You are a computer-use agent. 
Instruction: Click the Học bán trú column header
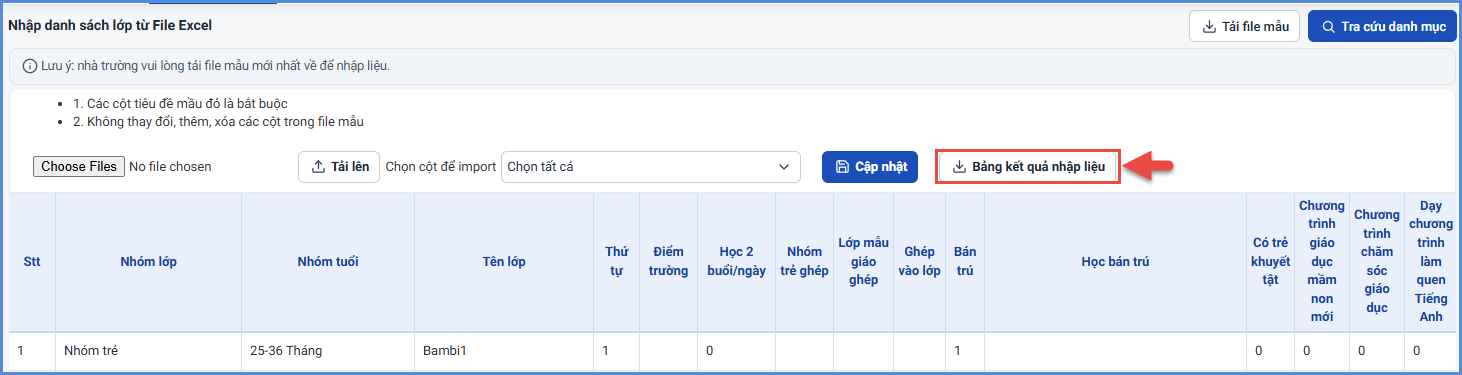pos(1115,262)
